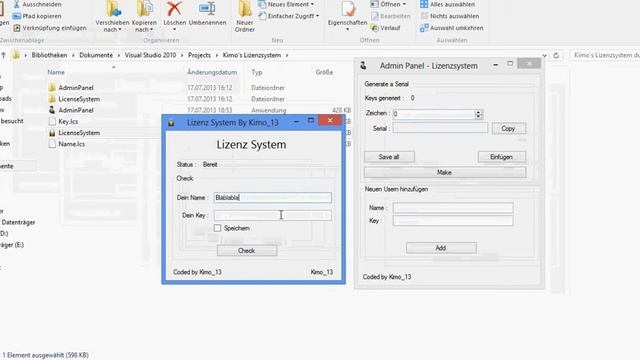Image resolution: width=640 pixels, height=360 pixels.
Task: Expand the Eigenschaften dropdown arrow
Action: tap(348, 29)
